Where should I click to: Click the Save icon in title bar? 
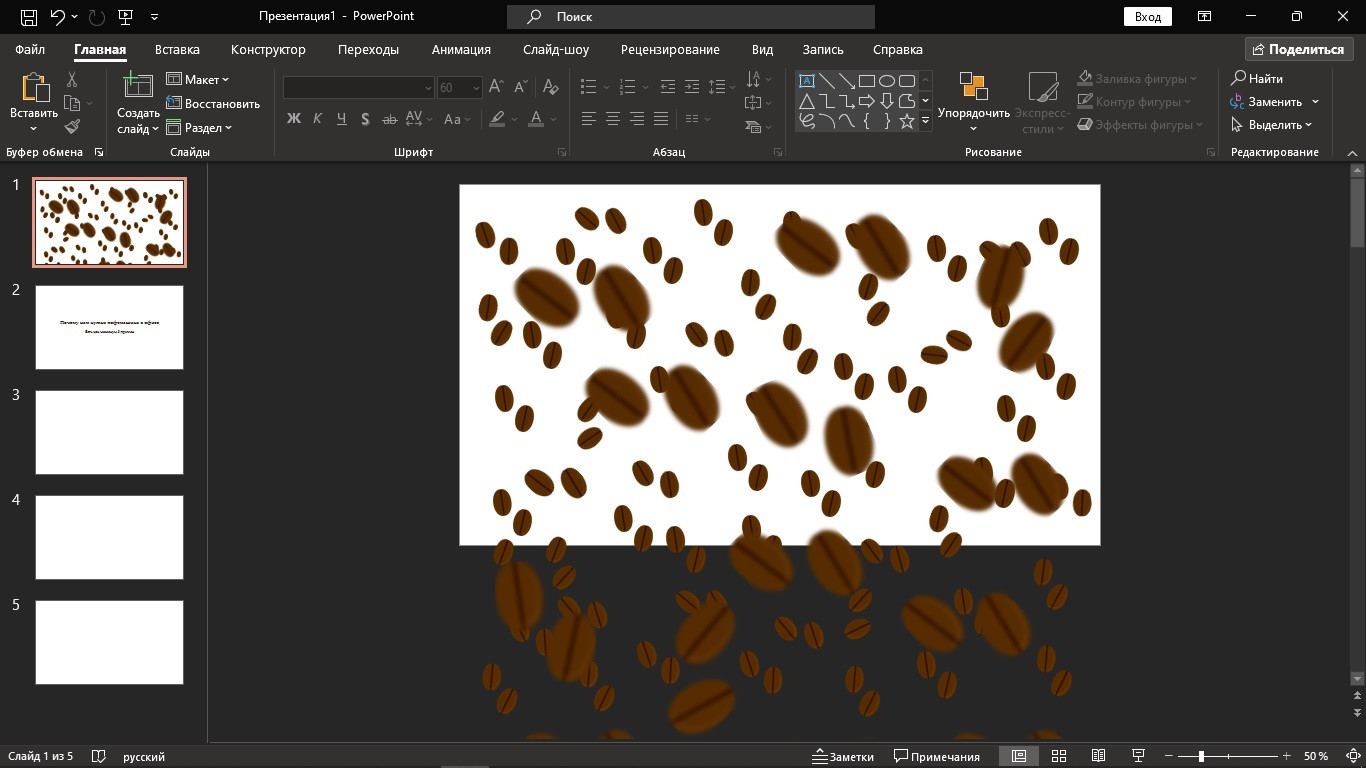point(29,17)
